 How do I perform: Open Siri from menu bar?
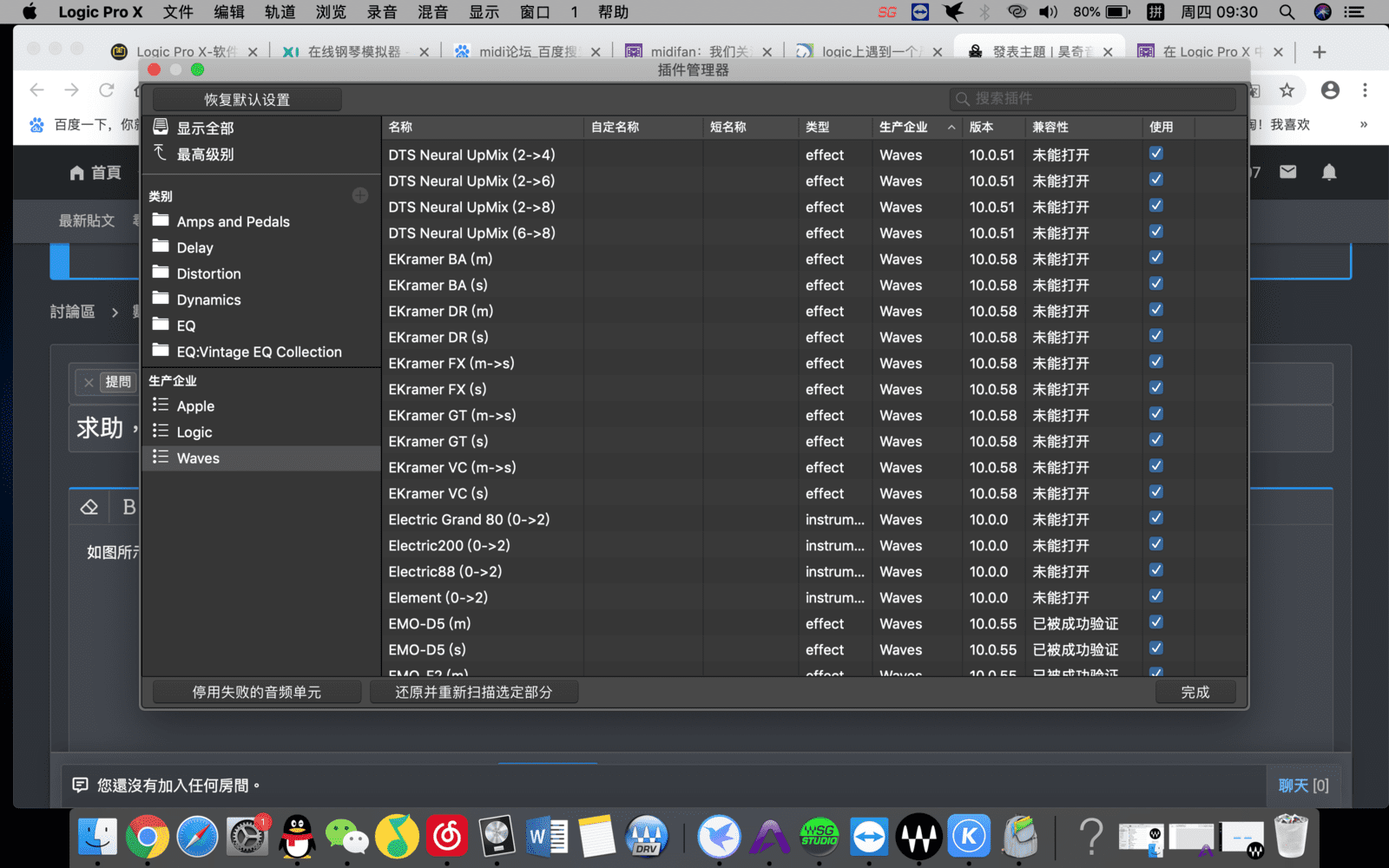click(1322, 12)
